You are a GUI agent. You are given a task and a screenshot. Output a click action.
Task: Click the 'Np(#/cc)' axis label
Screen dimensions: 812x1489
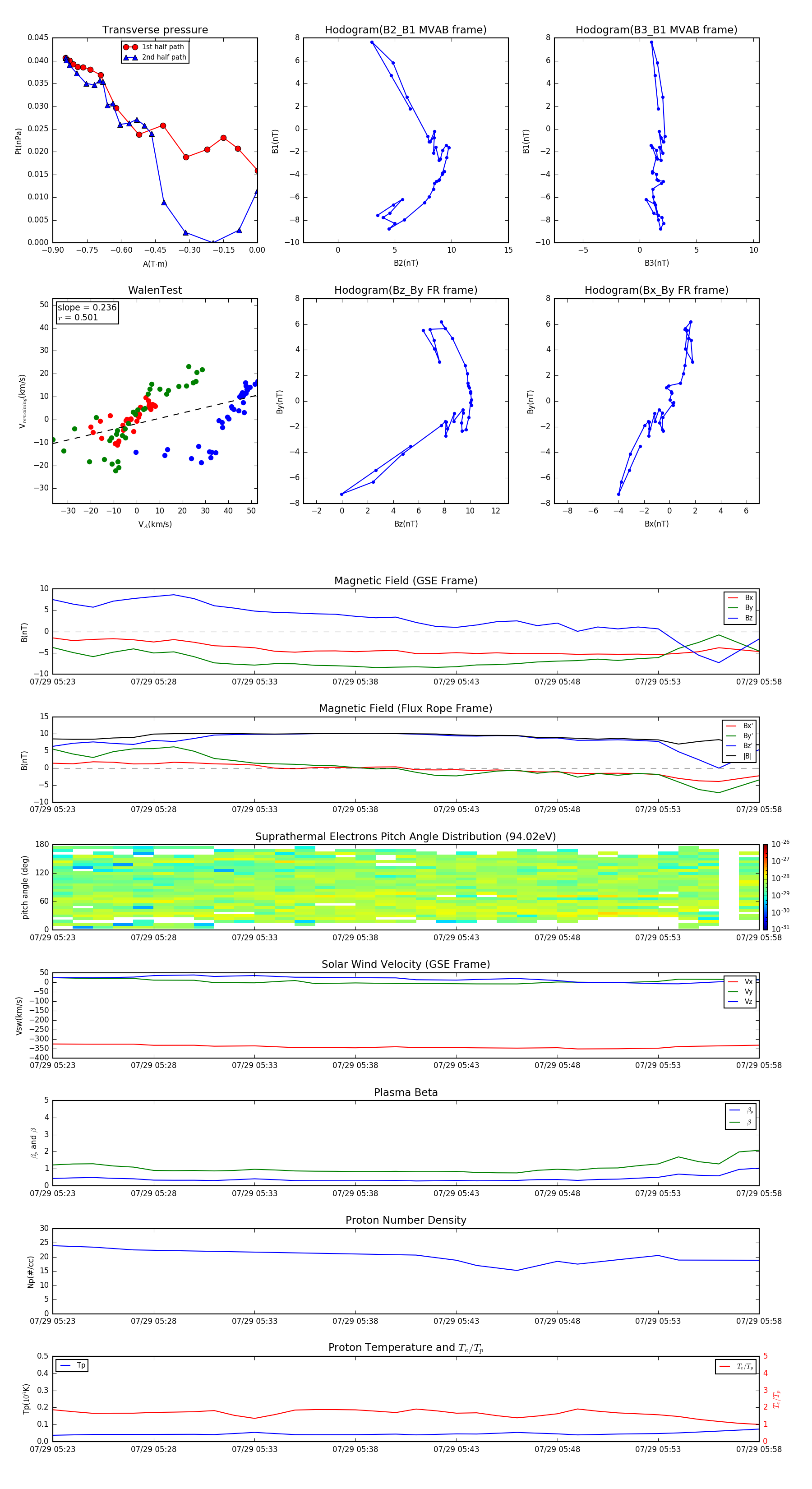[x=31, y=1271]
